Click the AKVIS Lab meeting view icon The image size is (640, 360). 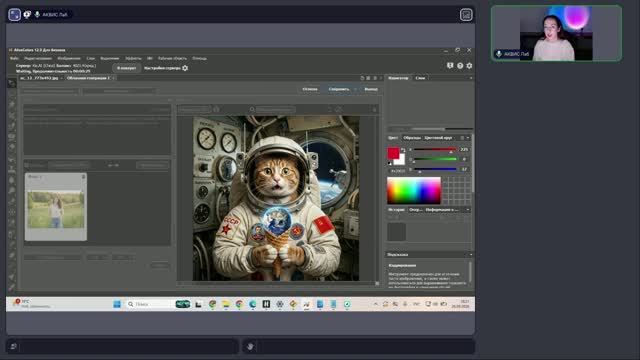(15, 15)
